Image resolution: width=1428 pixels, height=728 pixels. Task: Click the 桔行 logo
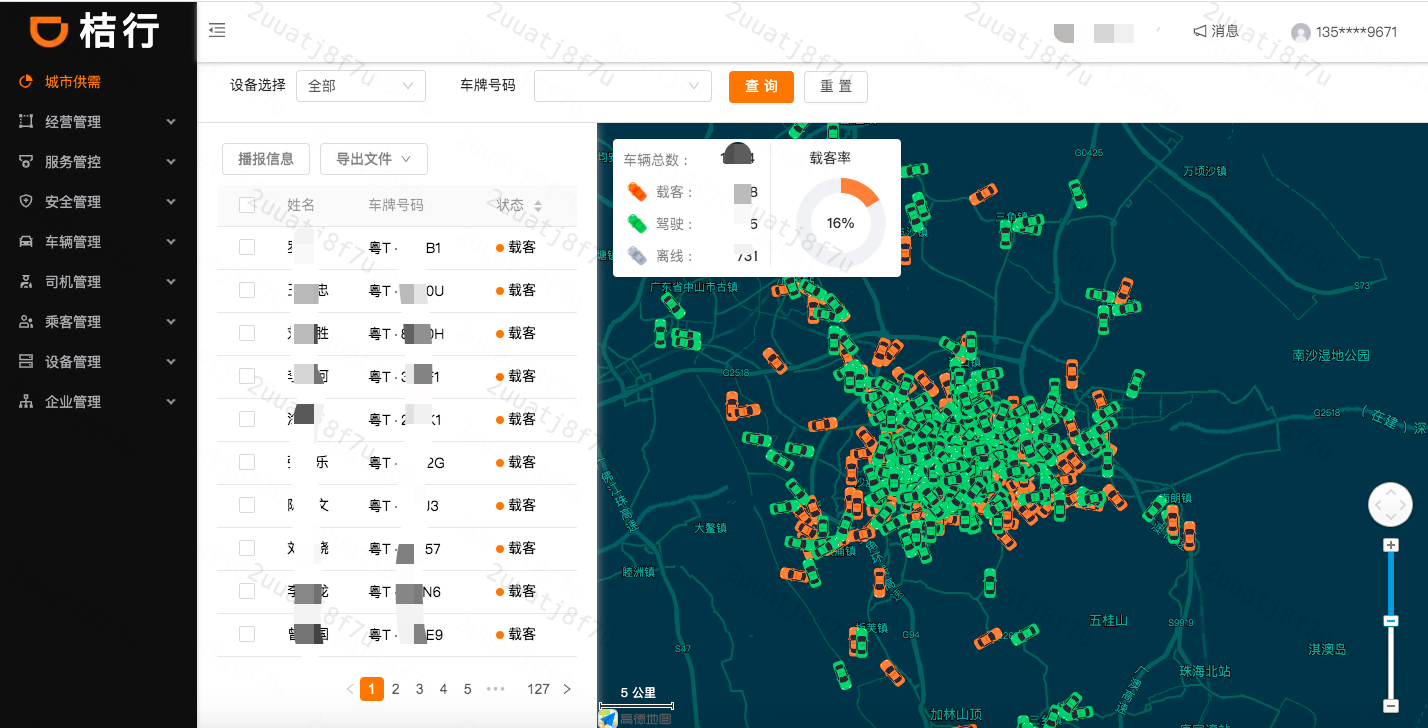(95, 31)
